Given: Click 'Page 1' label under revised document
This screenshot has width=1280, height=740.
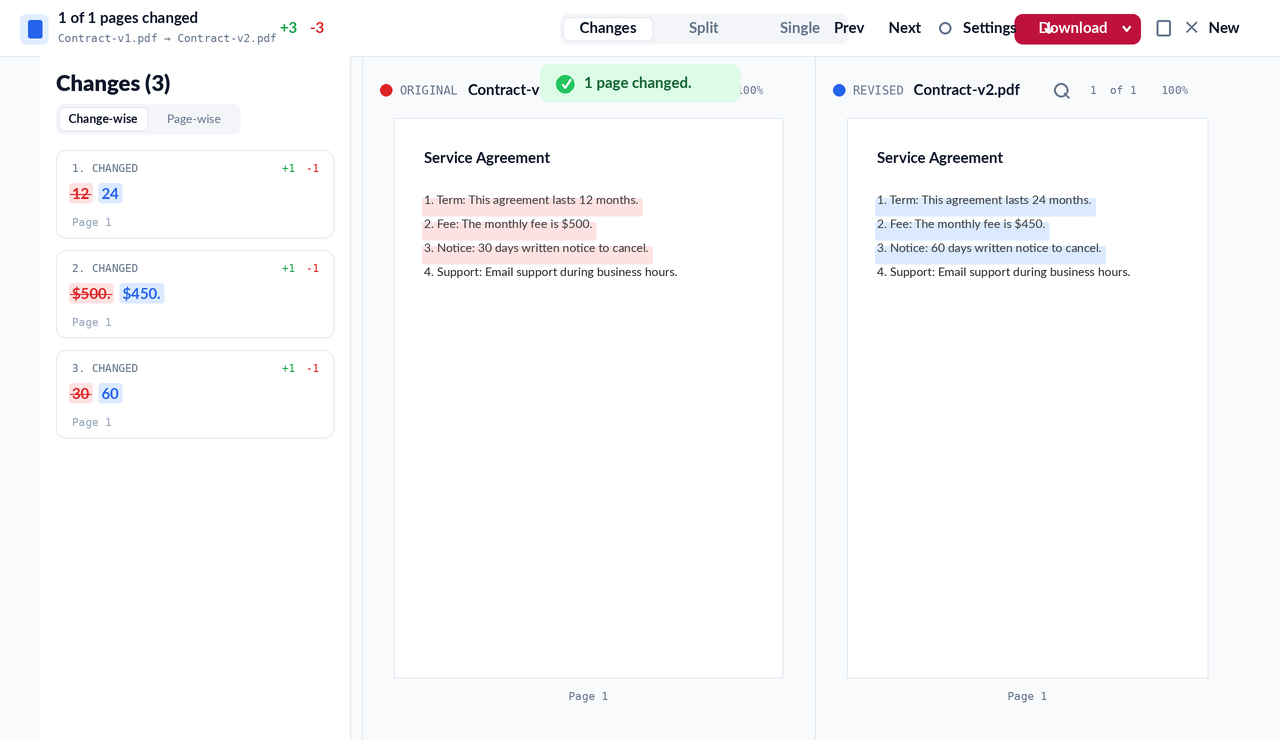Looking at the screenshot, I should (x=1027, y=696).
